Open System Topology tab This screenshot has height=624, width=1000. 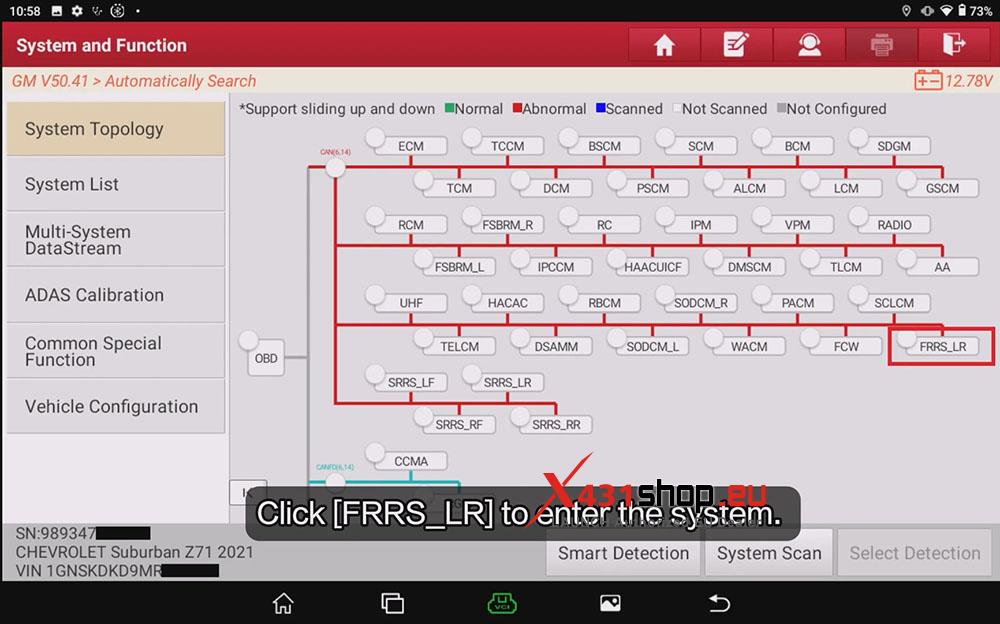pos(115,128)
